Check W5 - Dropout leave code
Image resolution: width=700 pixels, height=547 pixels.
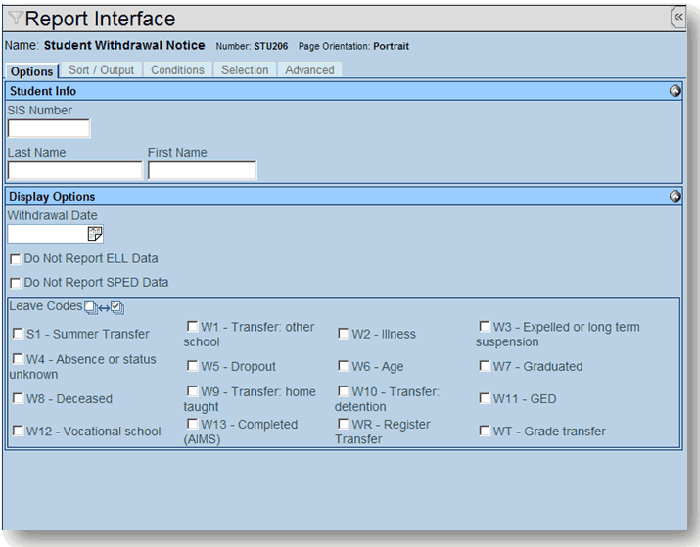point(192,366)
